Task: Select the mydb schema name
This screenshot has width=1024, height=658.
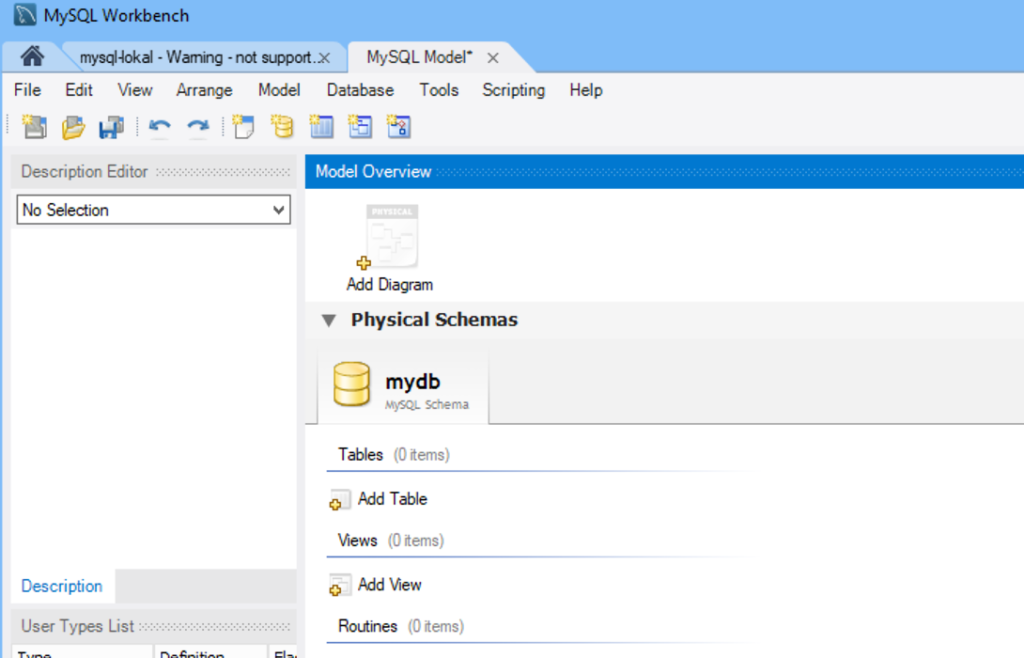Action: click(413, 382)
